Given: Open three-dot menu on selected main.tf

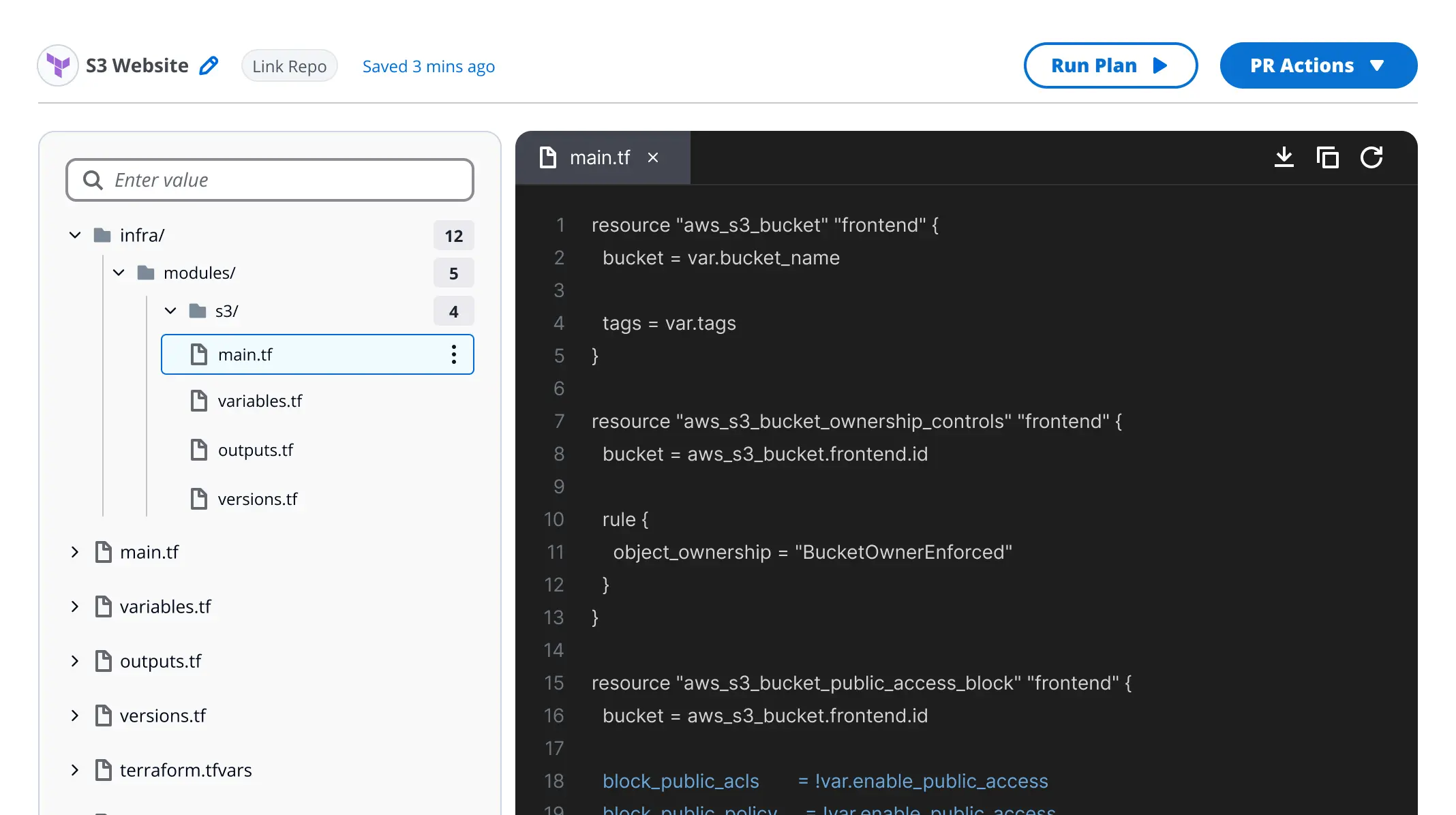Looking at the screenshot, I should [x=453, y=354].
